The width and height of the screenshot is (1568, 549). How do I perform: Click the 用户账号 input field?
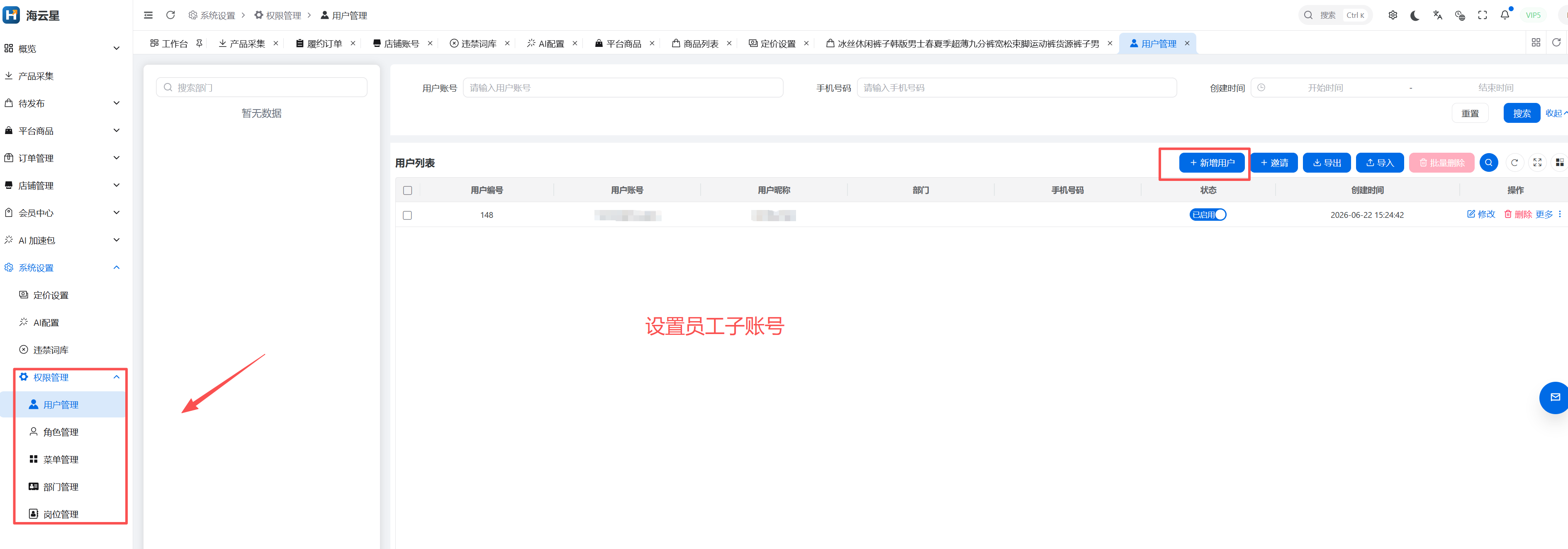tap(623, 88)
